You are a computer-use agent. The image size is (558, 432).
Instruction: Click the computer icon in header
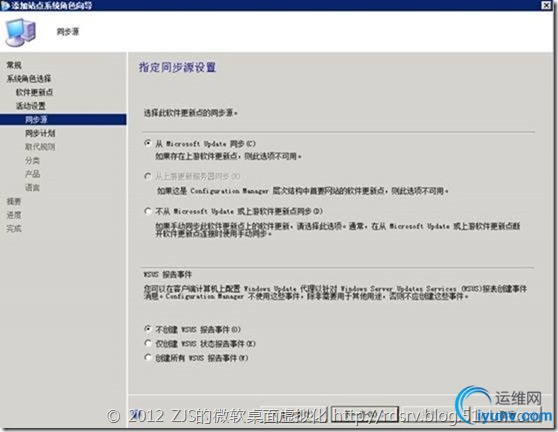point(20,32)
